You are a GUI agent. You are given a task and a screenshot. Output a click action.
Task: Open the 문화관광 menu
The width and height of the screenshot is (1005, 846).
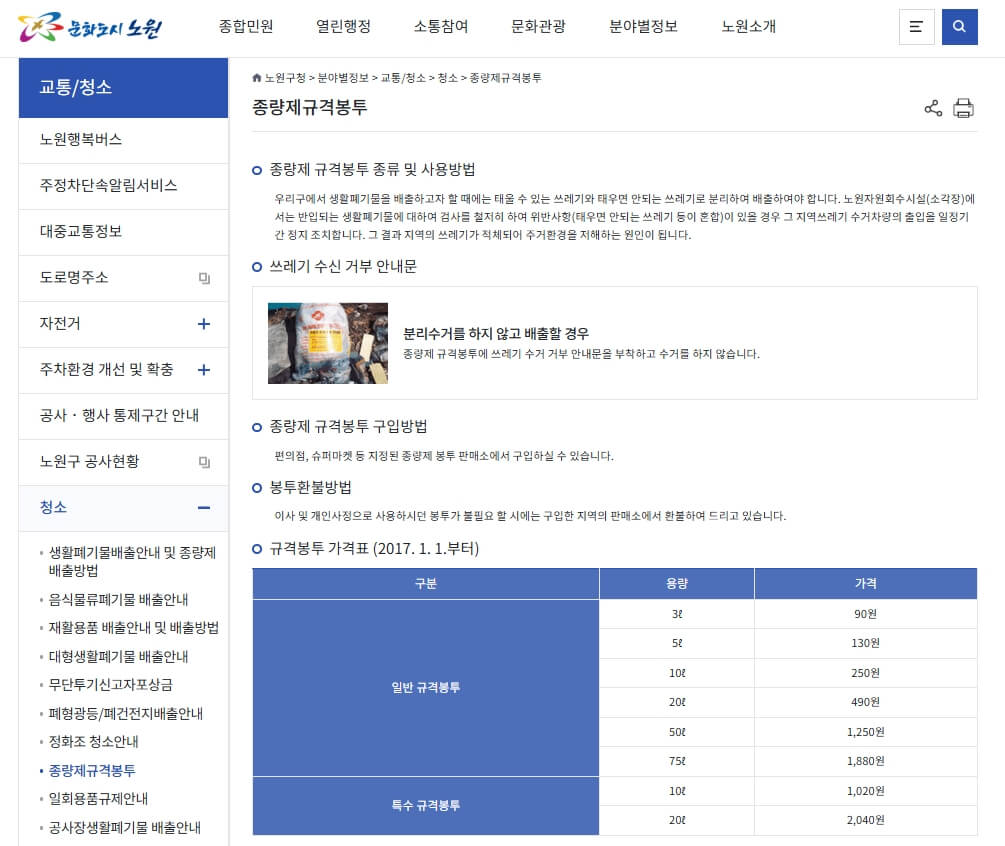(x=539, y=28)
